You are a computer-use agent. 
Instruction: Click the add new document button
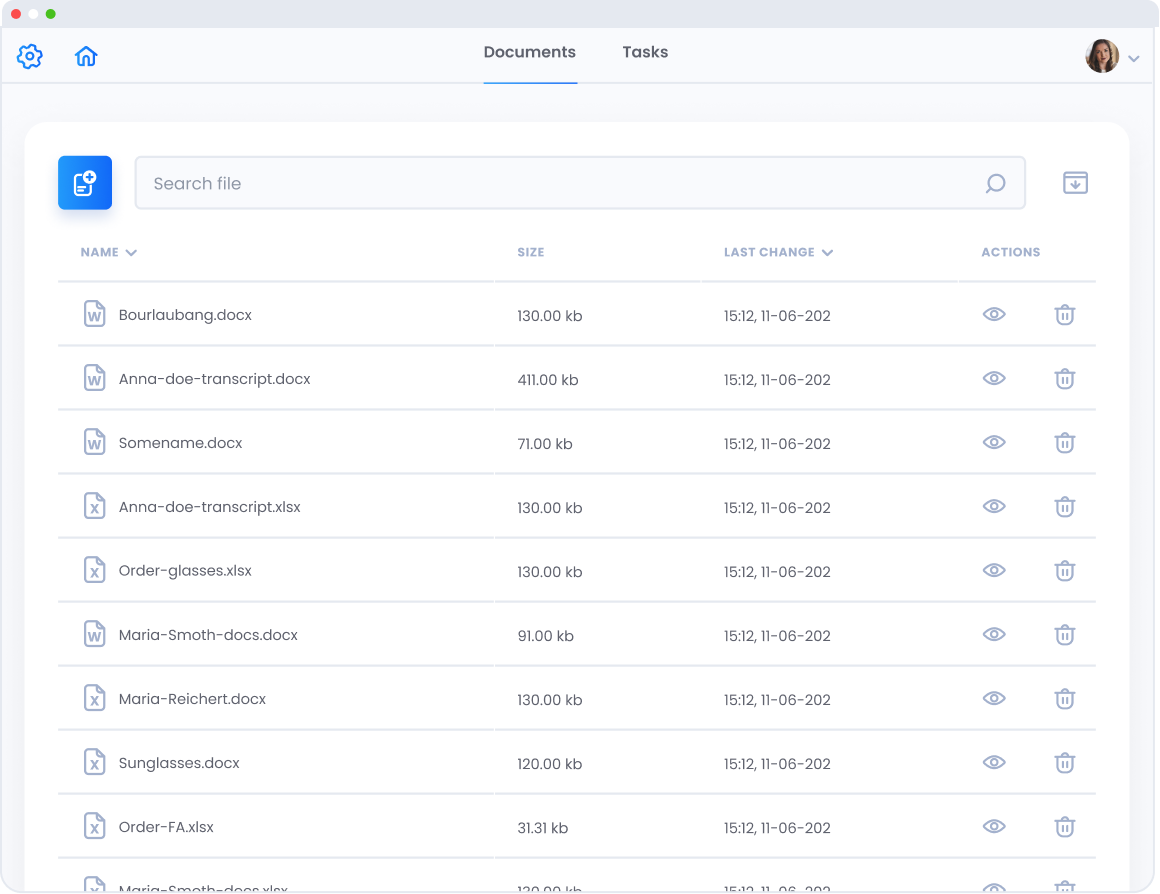(x=85, y=183)
